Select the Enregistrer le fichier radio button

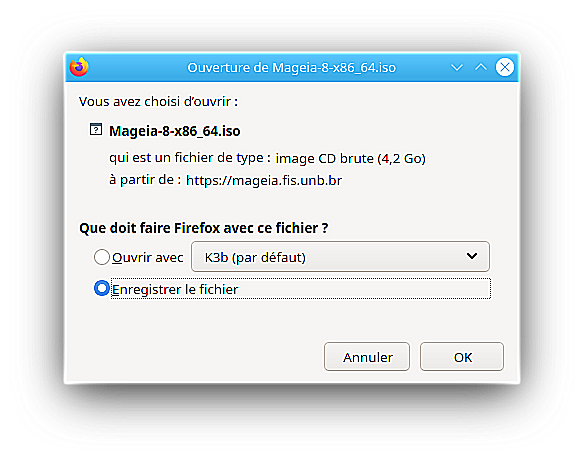click(x=101, y=288)
